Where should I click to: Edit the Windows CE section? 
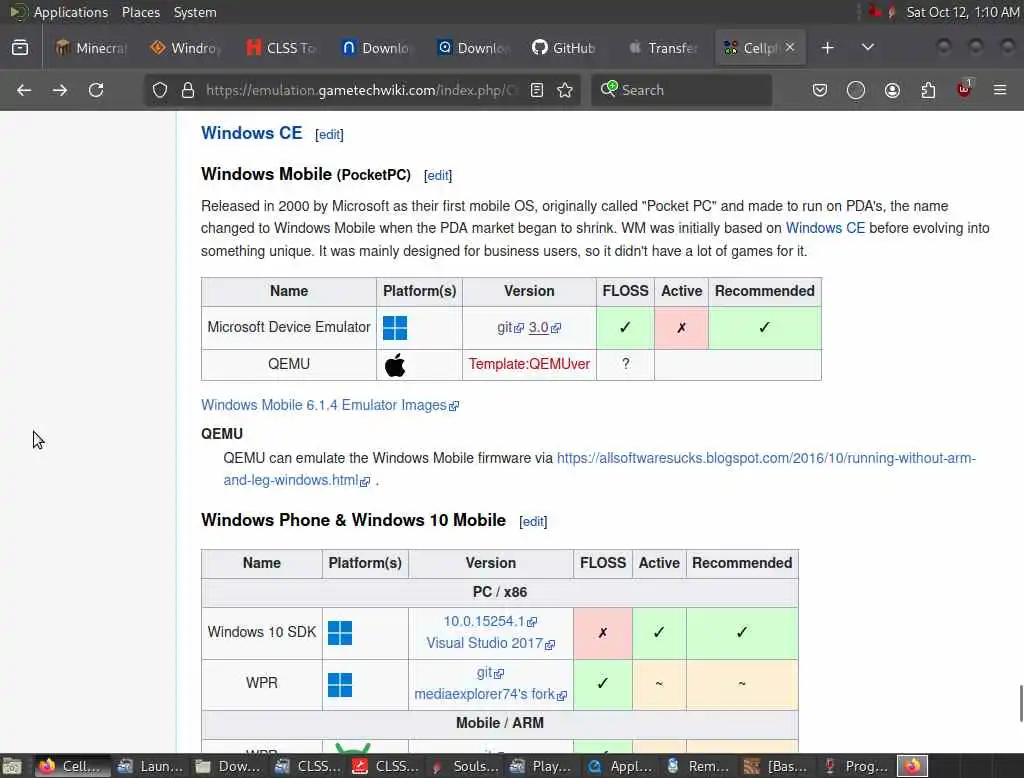(x=329, y=135)
